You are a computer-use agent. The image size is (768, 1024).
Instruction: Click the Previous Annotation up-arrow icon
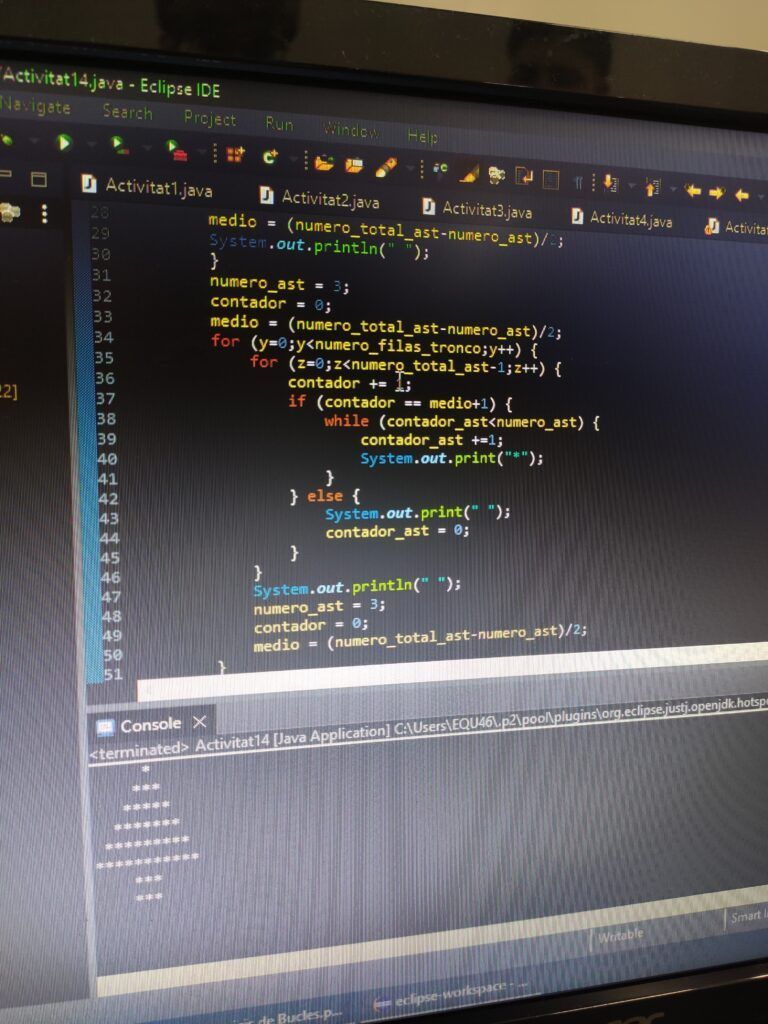652,187
